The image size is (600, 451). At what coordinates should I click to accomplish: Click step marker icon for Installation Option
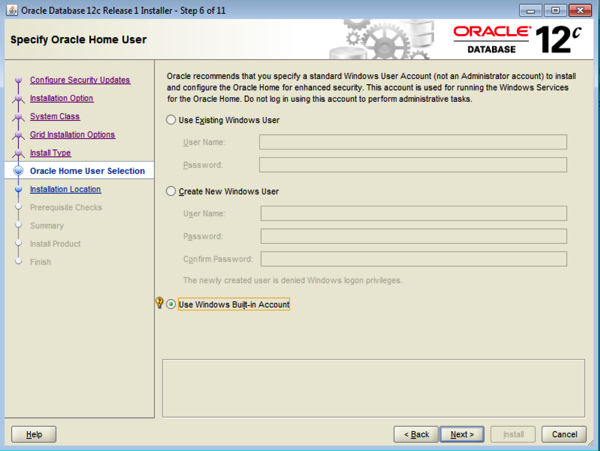click(18, 98)
